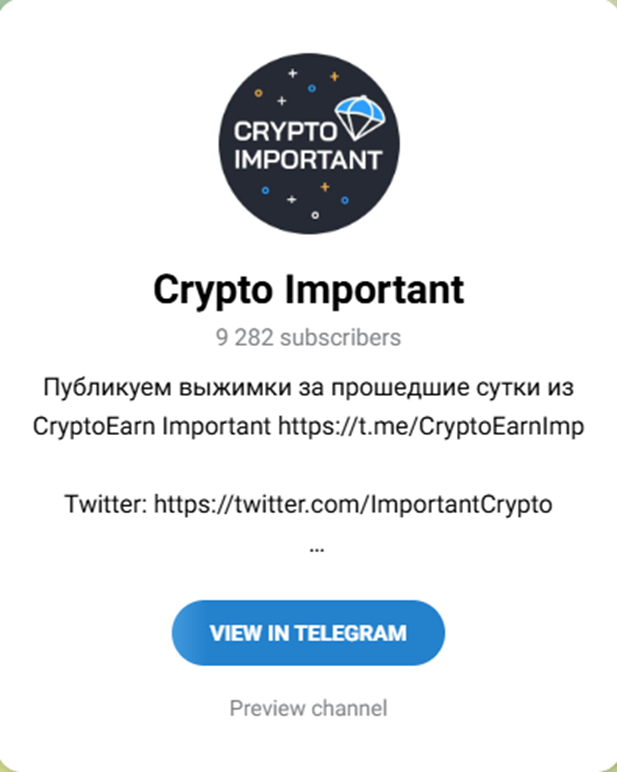Image resolution: width=617 pixels, height=772 pixels.
Task: Open the twitter.com/ImportantCrypto link
Action: point(353,505)
